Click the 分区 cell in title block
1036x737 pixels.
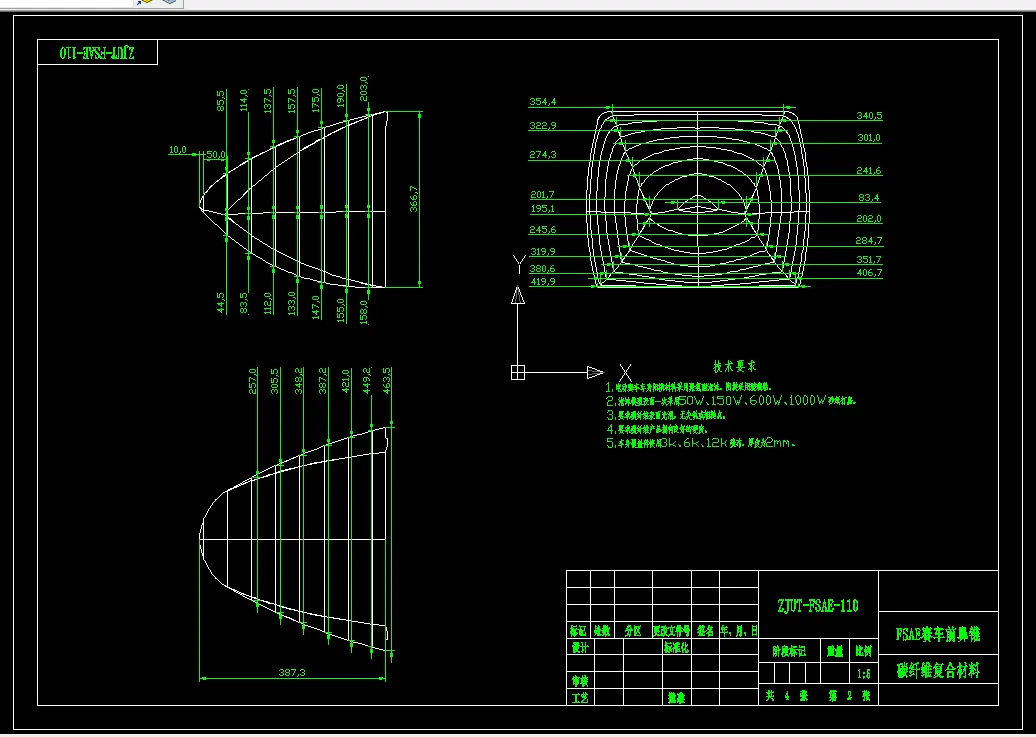pos(633,631)
